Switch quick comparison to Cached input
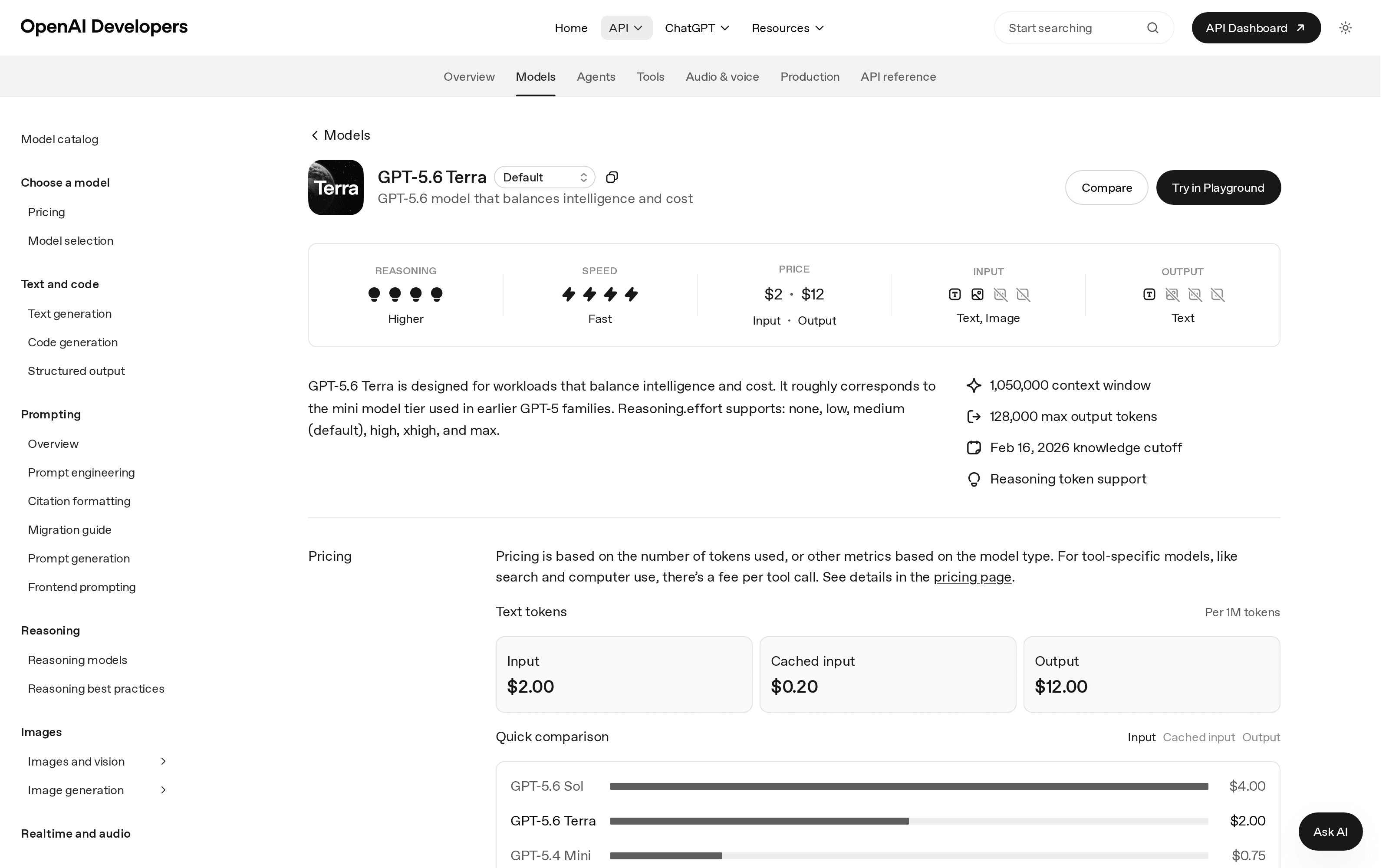The height and width of the screenshot is (868, 1389). pos(1198,737)
